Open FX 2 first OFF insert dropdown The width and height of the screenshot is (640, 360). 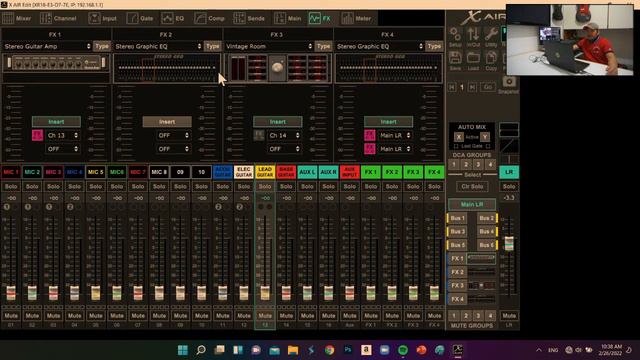click(x=173, y=135)
